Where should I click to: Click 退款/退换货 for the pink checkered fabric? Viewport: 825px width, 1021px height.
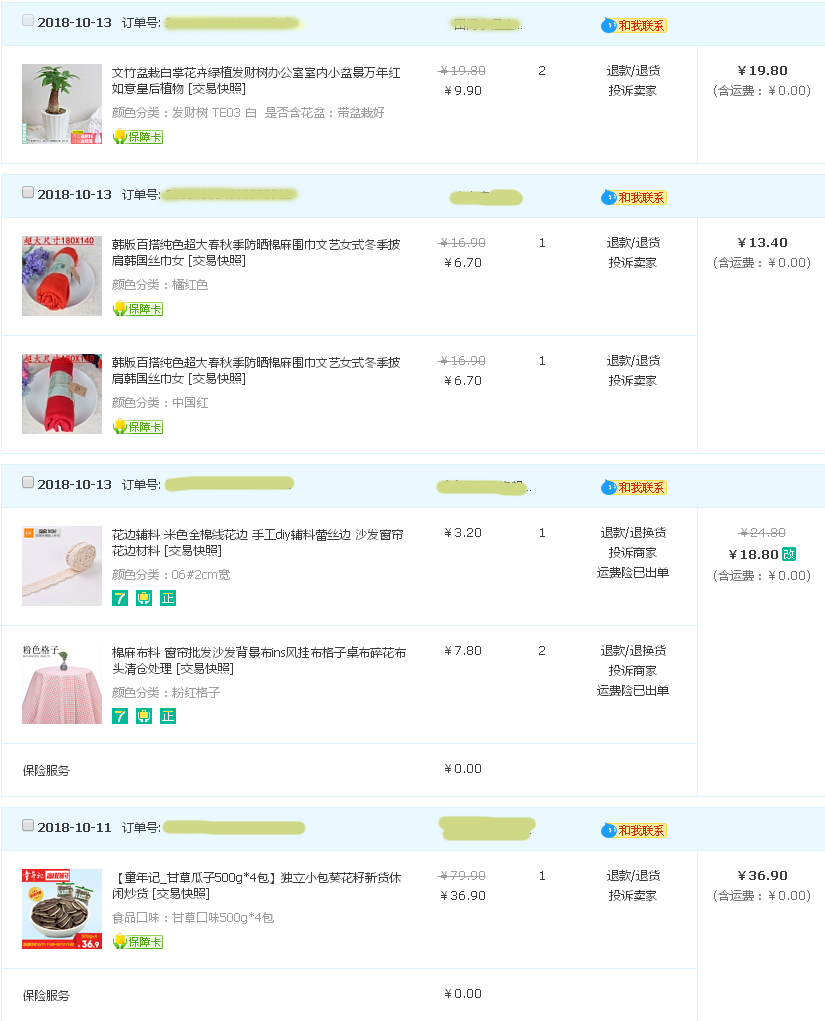[633, 650]
